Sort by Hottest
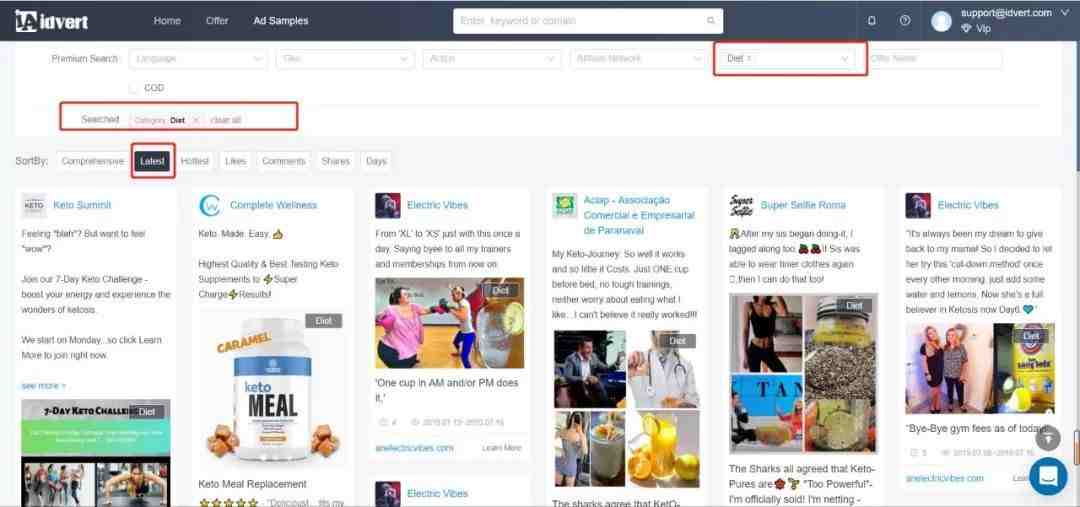Image resolution: width=1080 pixels, height=507 pixels. coord(195,161)
